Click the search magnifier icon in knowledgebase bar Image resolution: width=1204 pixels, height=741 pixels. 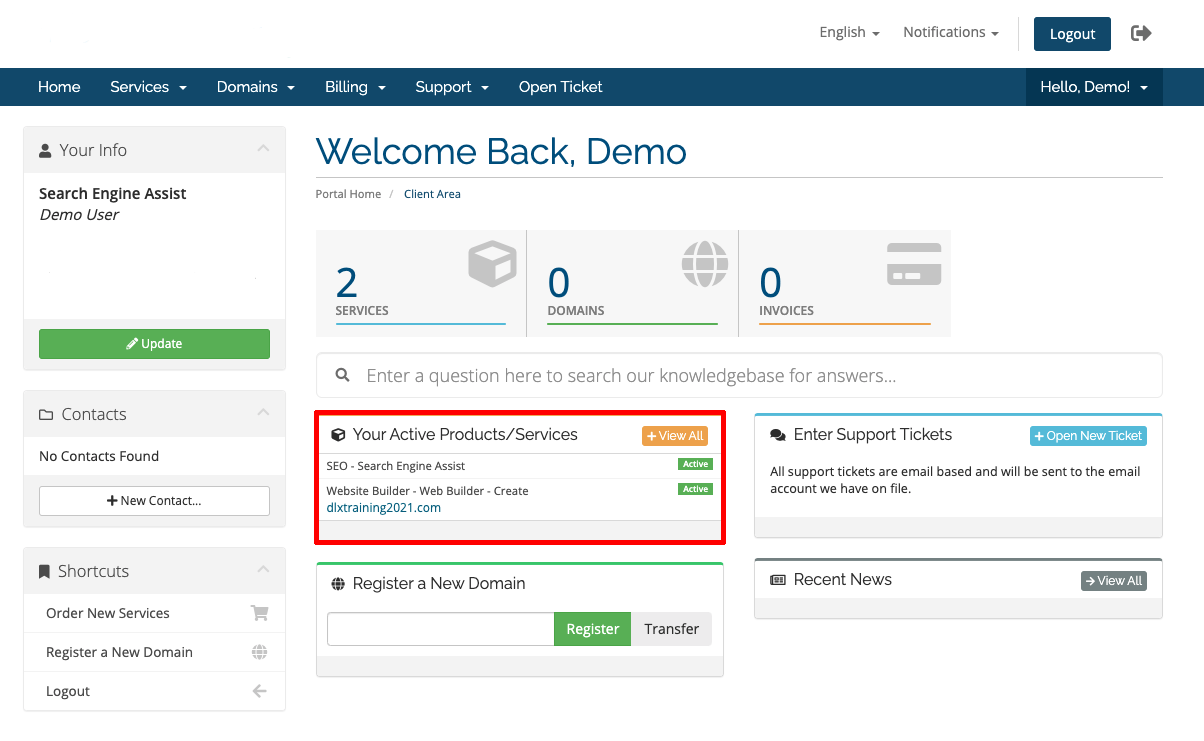click(343, 375)
